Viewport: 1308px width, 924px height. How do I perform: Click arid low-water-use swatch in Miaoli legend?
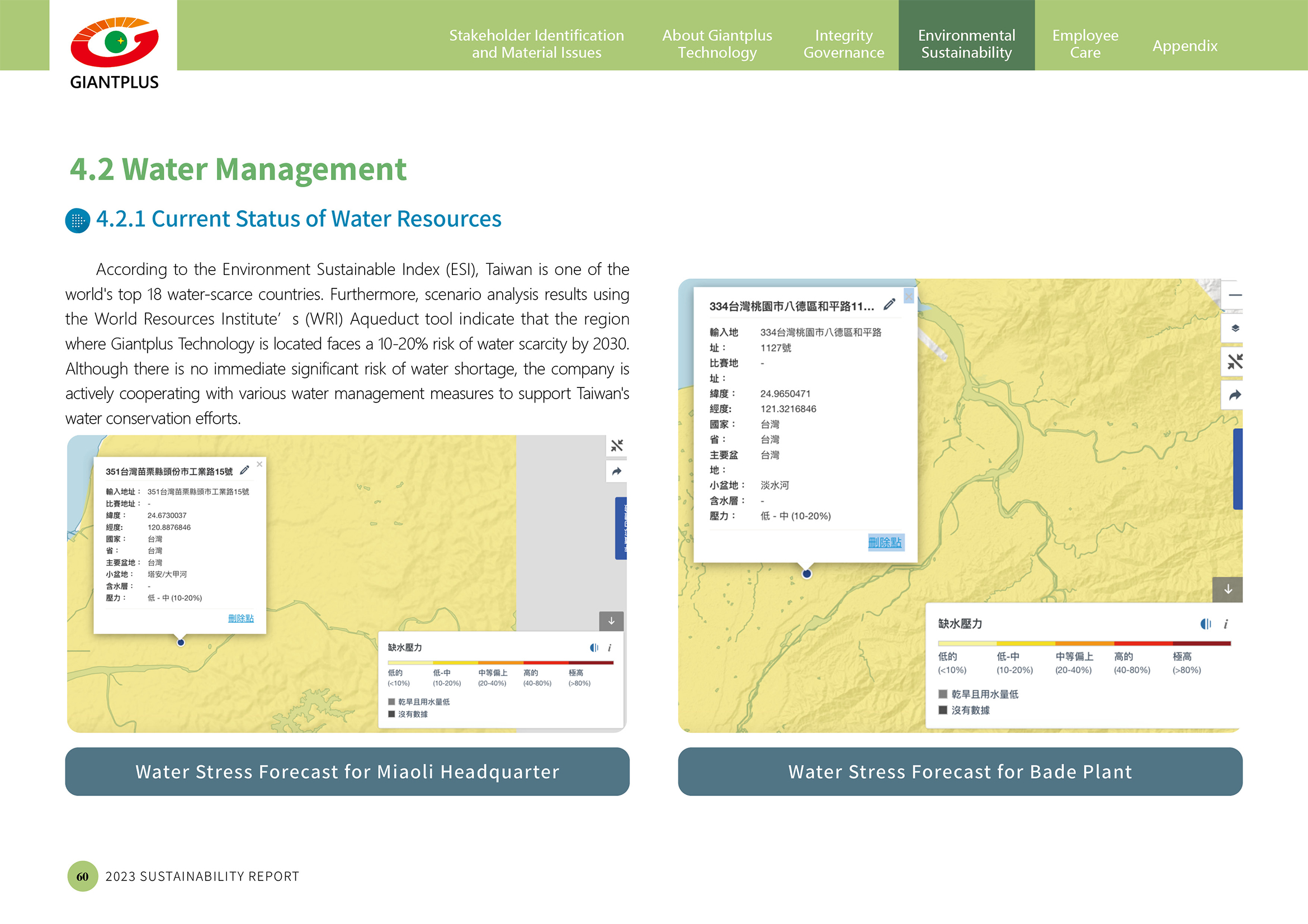pos(391,702)
